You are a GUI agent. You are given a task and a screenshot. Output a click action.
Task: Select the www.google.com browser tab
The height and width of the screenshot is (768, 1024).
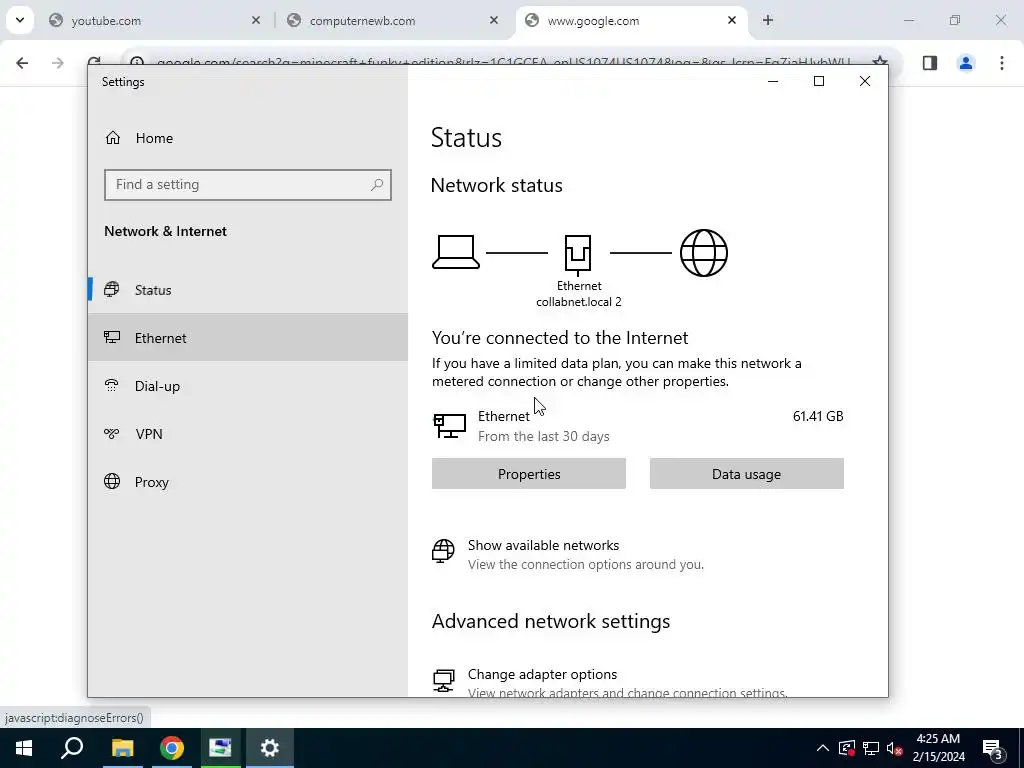(x=630, y=20)
